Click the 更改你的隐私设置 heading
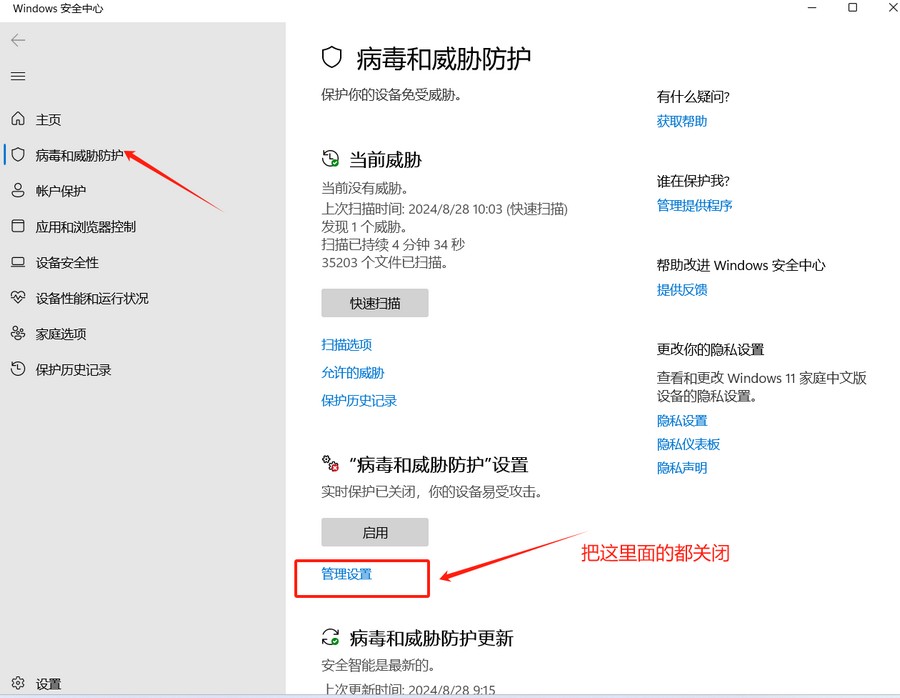 click(711, 350)
